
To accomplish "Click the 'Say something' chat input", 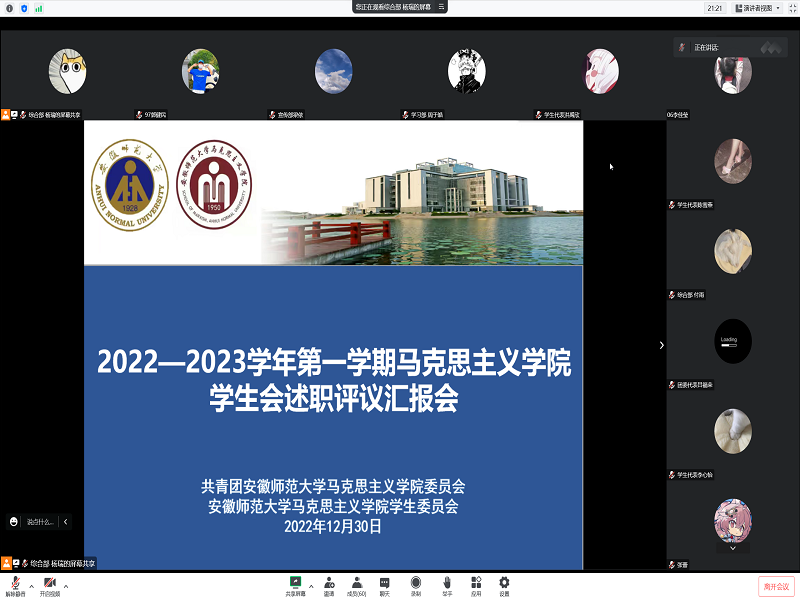I will (40, 521).
